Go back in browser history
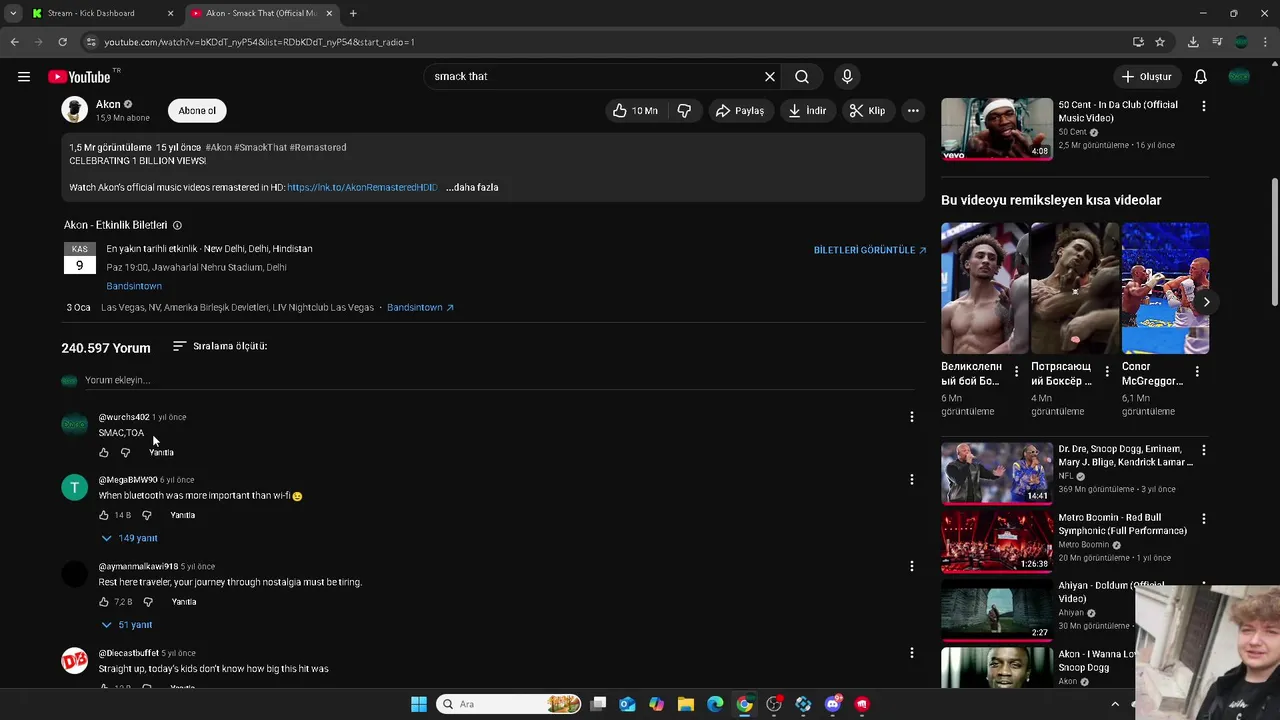 pos(14,42)
